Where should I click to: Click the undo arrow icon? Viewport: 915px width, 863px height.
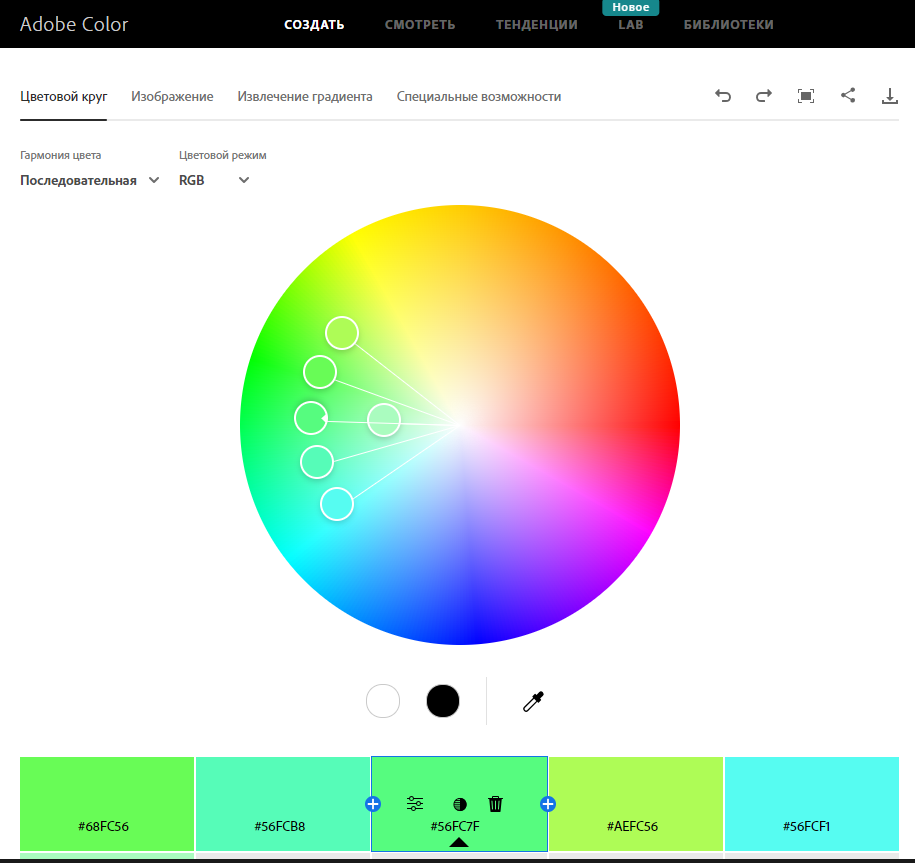pos(723,96)
